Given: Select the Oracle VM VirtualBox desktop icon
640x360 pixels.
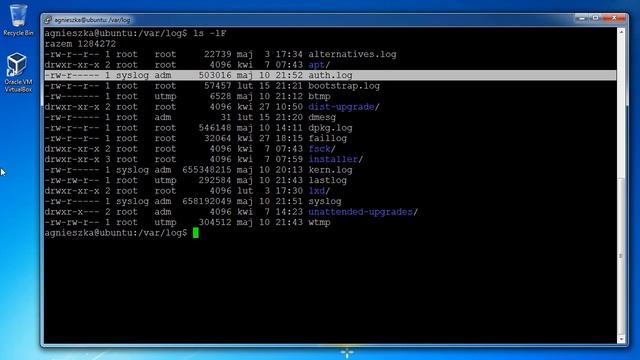Looking at the screenshot, I should pyautogui.click(x=18, y=73).
